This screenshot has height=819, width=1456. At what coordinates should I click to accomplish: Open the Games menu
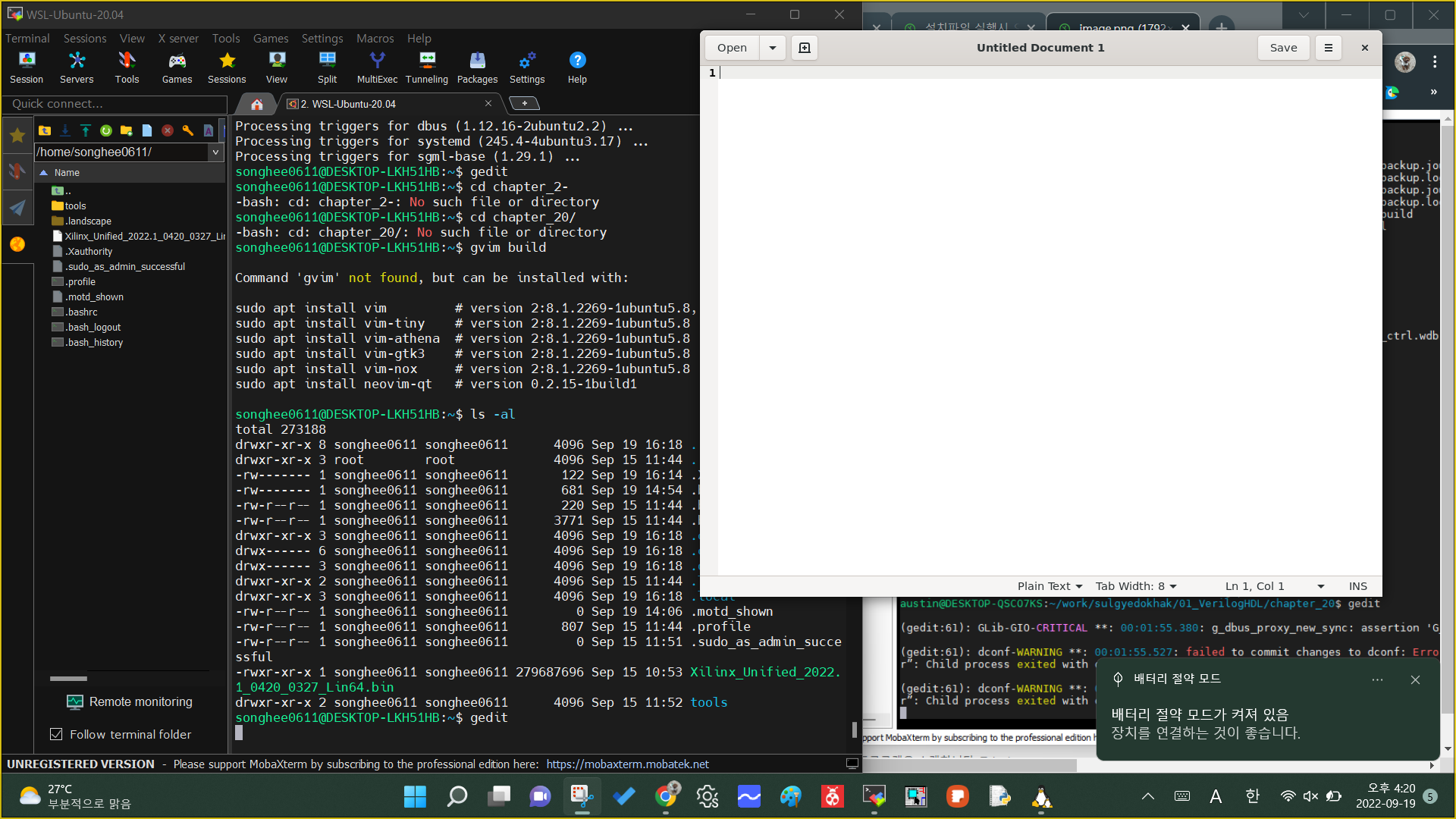(271, 38)
